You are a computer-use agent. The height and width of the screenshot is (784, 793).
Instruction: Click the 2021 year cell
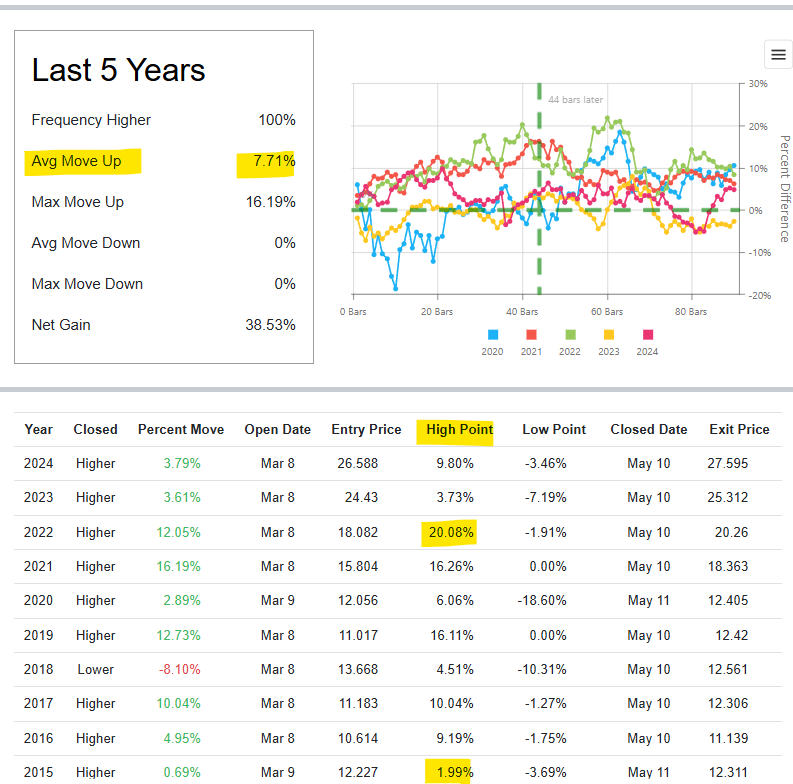pyautogui.click(x=38, y=567)
